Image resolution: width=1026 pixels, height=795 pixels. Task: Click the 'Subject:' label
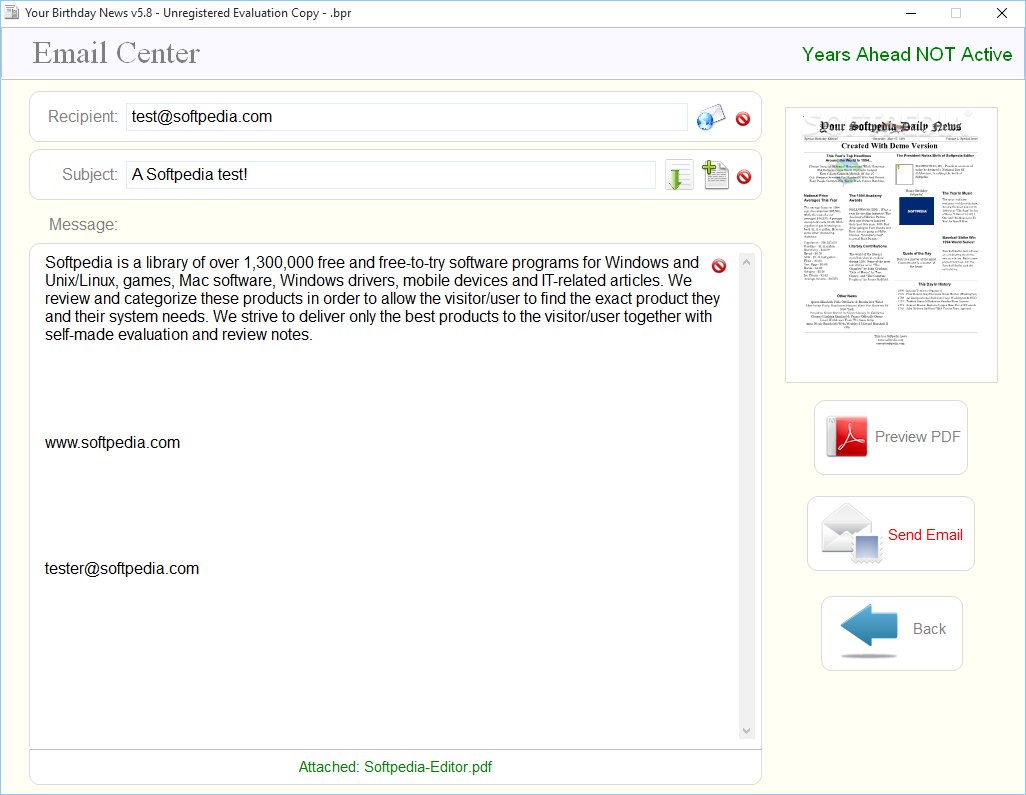[90, 175]
